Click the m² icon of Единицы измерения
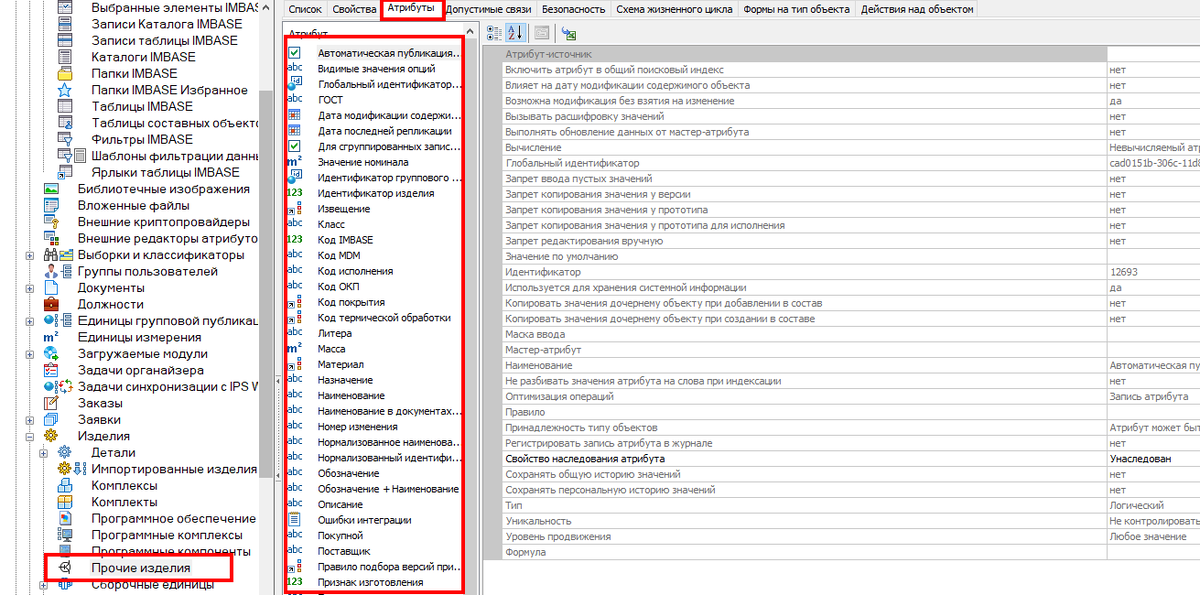The height and width of the screenshot is (595, 1200). pyautogui.click(x=52, y=337)
